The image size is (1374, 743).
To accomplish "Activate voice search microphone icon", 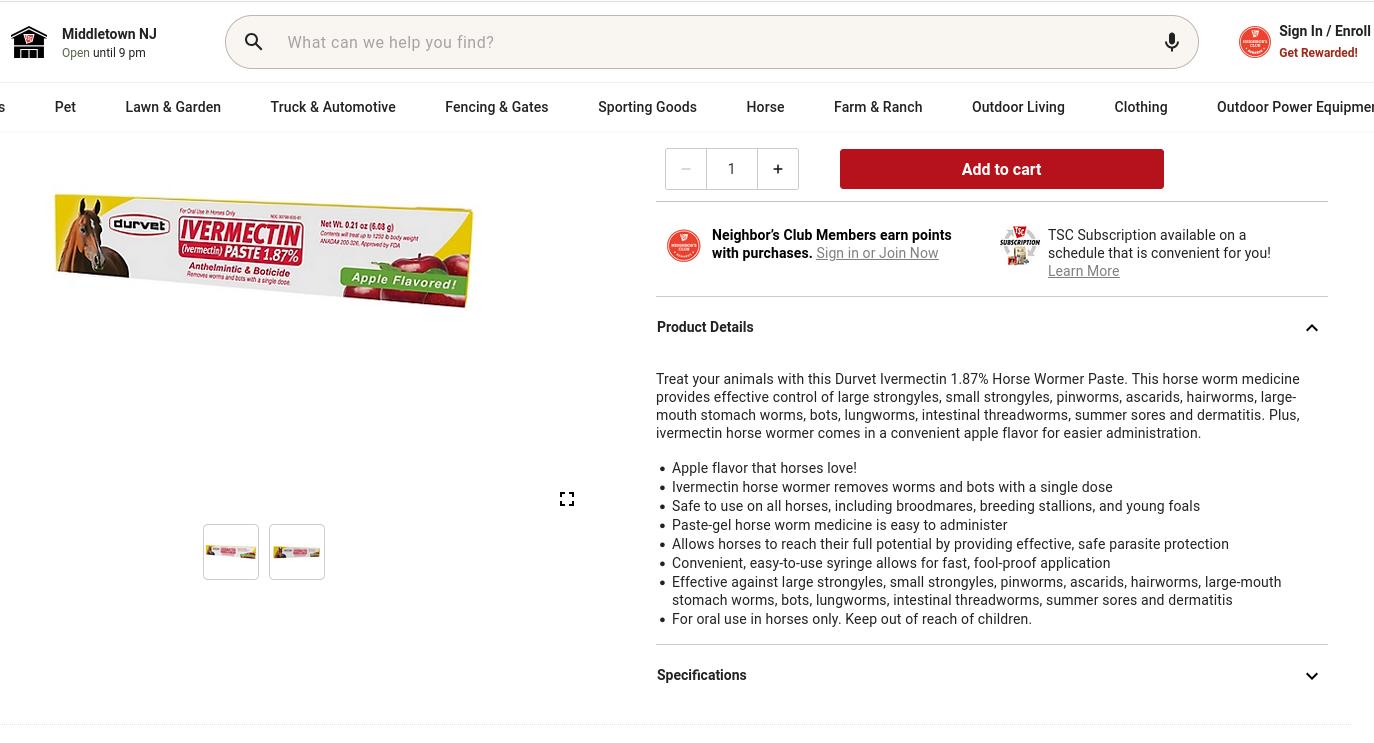I will click(1171, 42).
